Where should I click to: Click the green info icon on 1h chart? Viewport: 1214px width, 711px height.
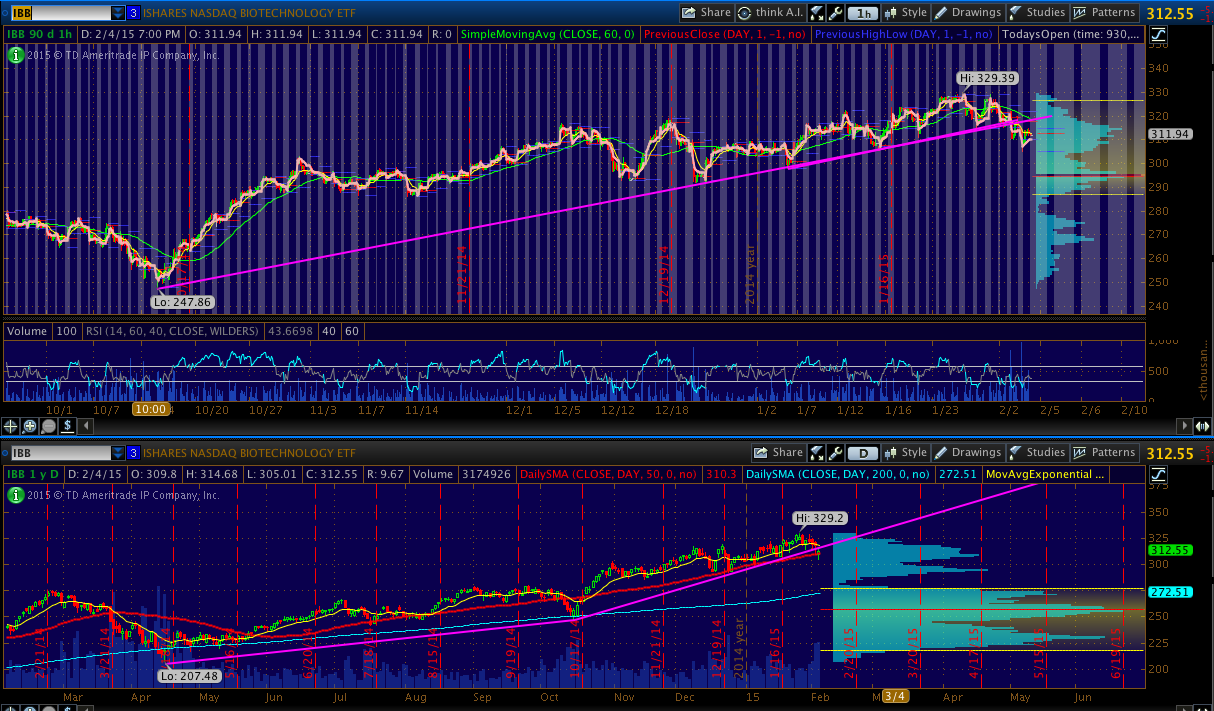click(x=15, y=55)
